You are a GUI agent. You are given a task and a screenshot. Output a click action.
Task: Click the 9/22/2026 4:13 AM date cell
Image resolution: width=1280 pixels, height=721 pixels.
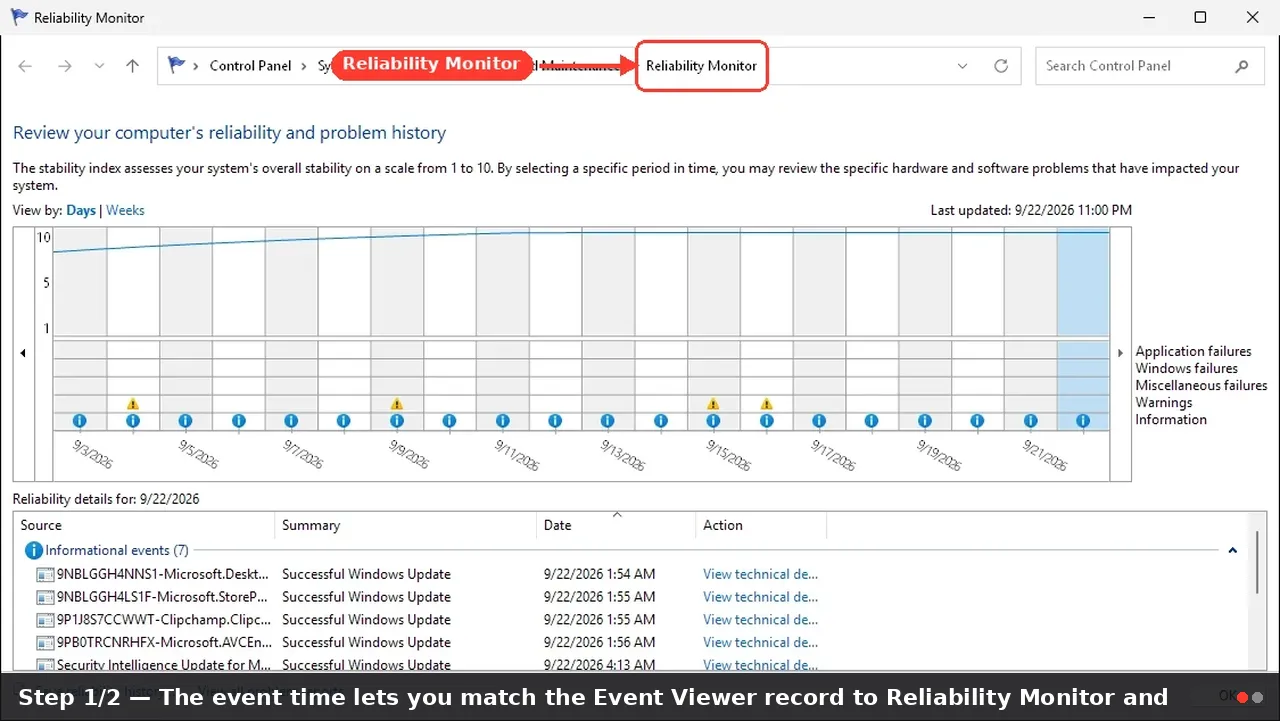(599, 664)
